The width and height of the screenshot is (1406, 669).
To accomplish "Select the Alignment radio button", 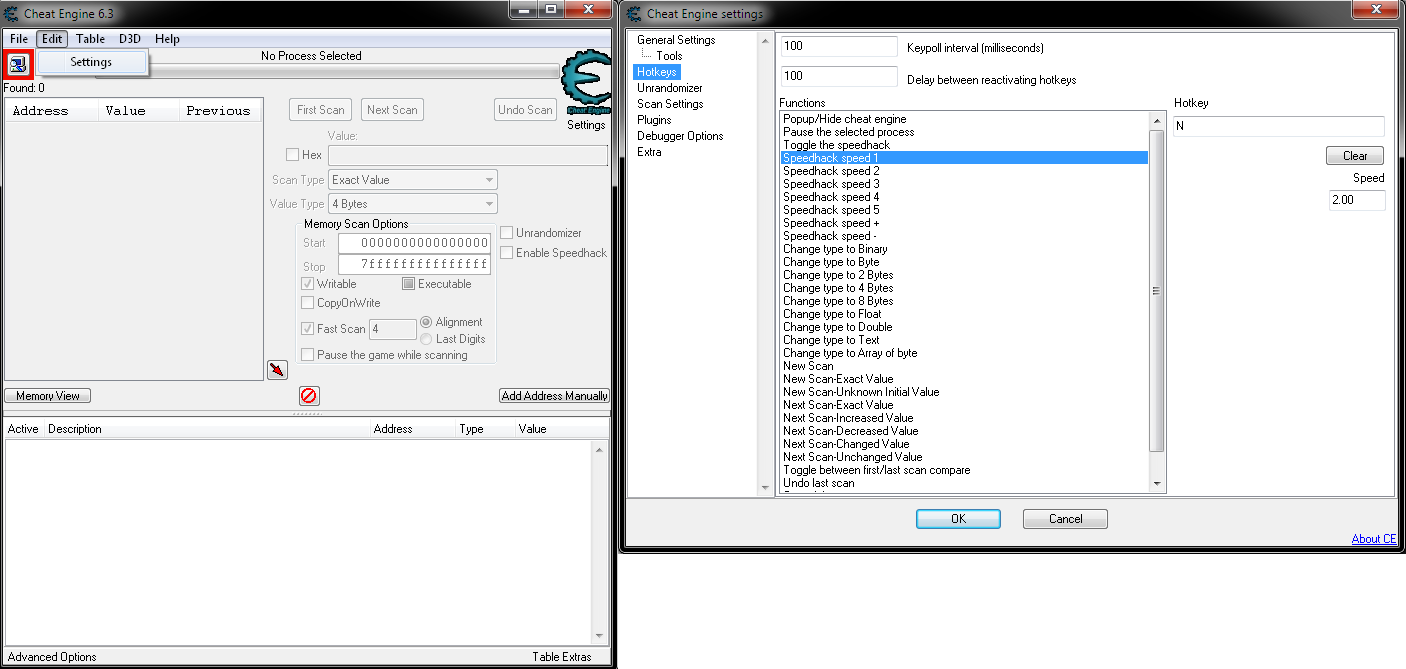I will [x=426, y=322].
